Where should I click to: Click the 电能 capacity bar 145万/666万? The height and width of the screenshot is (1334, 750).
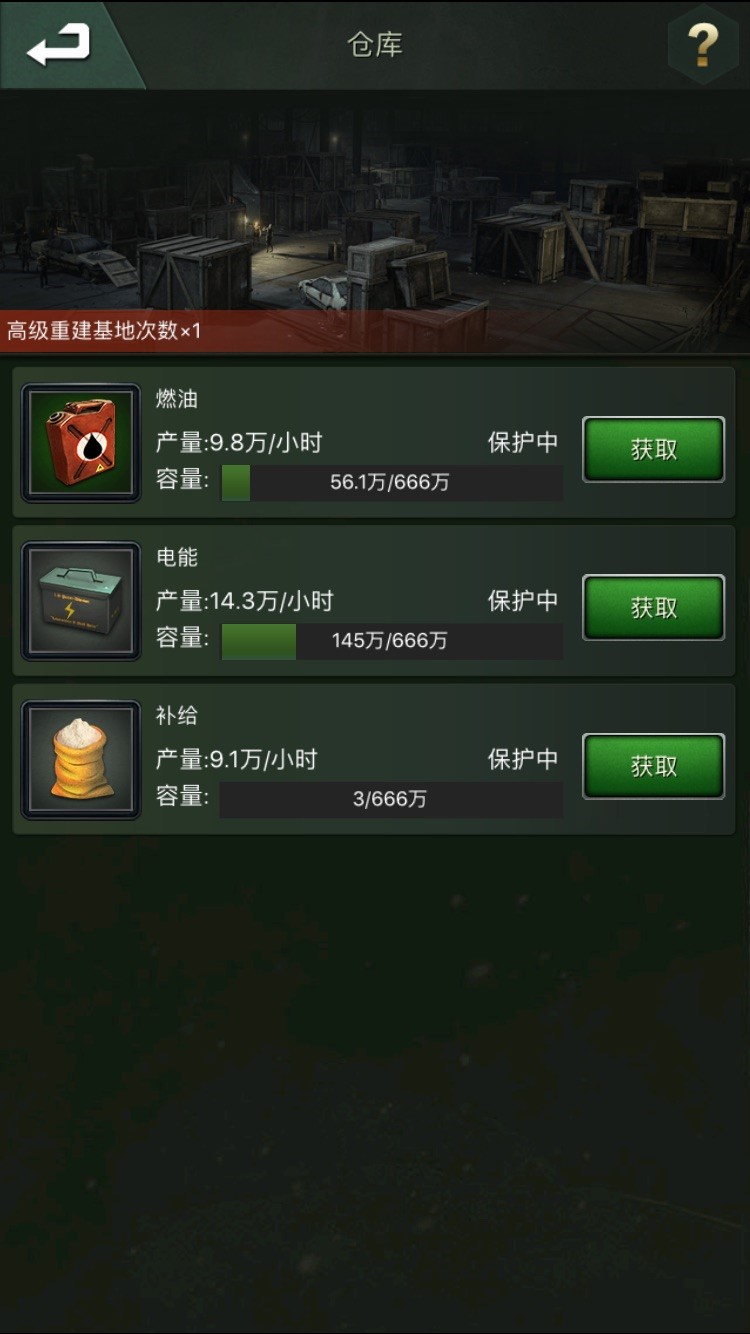tap(392, 641)
